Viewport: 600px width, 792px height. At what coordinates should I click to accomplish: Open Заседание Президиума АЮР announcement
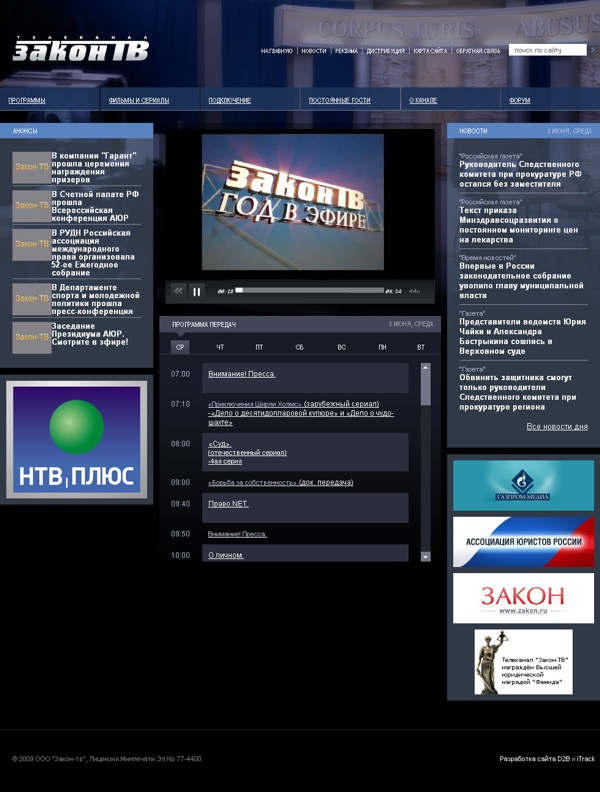coord(90,334)
